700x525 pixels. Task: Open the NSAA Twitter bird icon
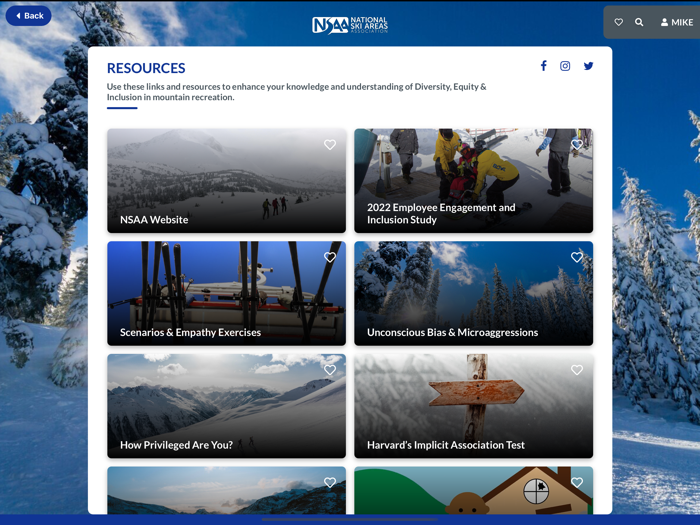coord(588,66)
